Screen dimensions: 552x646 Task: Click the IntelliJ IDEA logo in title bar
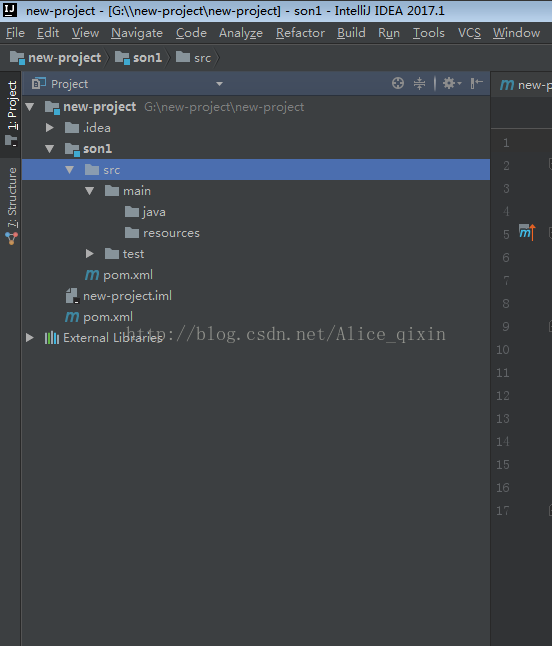pyautogui.click(x=10, y=9)
